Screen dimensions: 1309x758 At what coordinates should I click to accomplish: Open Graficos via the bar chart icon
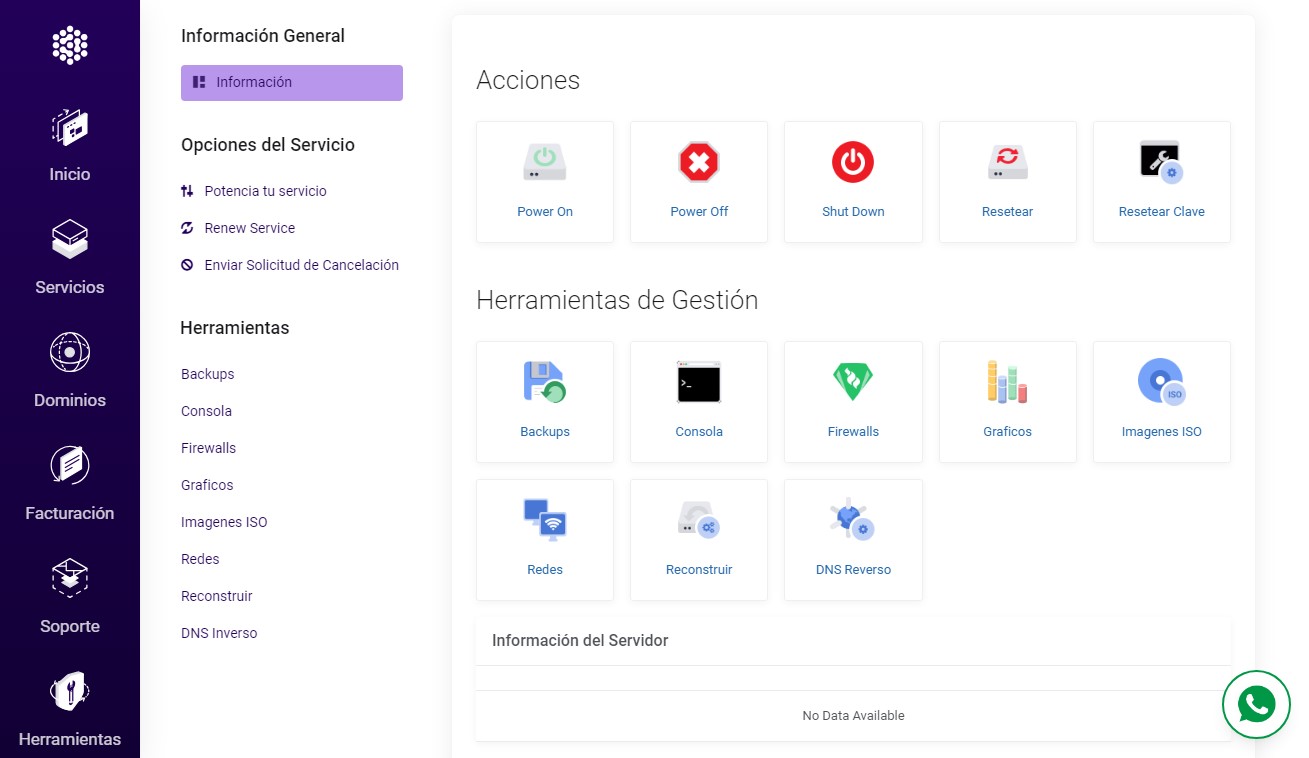tap(1007, 381)
